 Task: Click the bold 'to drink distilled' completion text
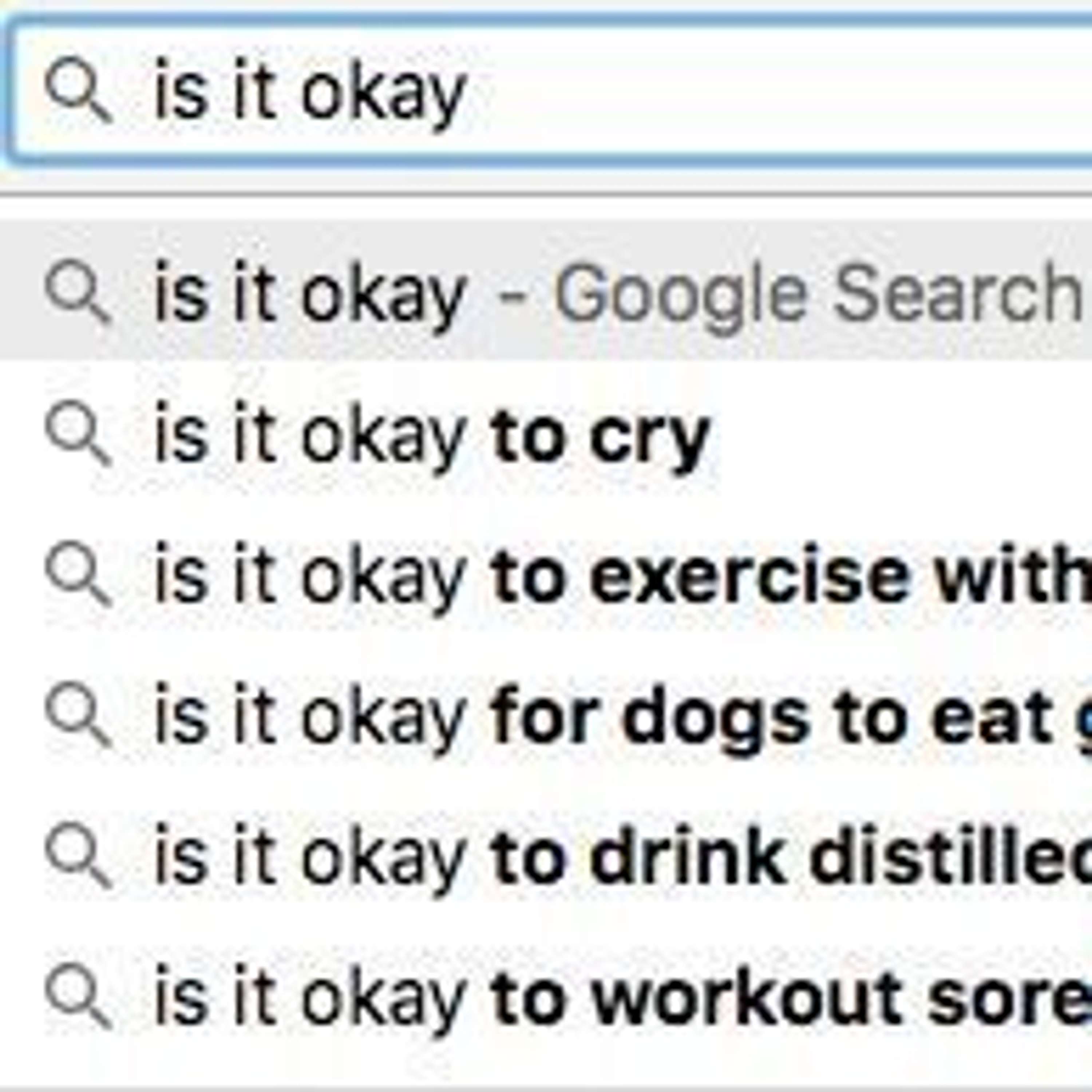coord(791,859)
